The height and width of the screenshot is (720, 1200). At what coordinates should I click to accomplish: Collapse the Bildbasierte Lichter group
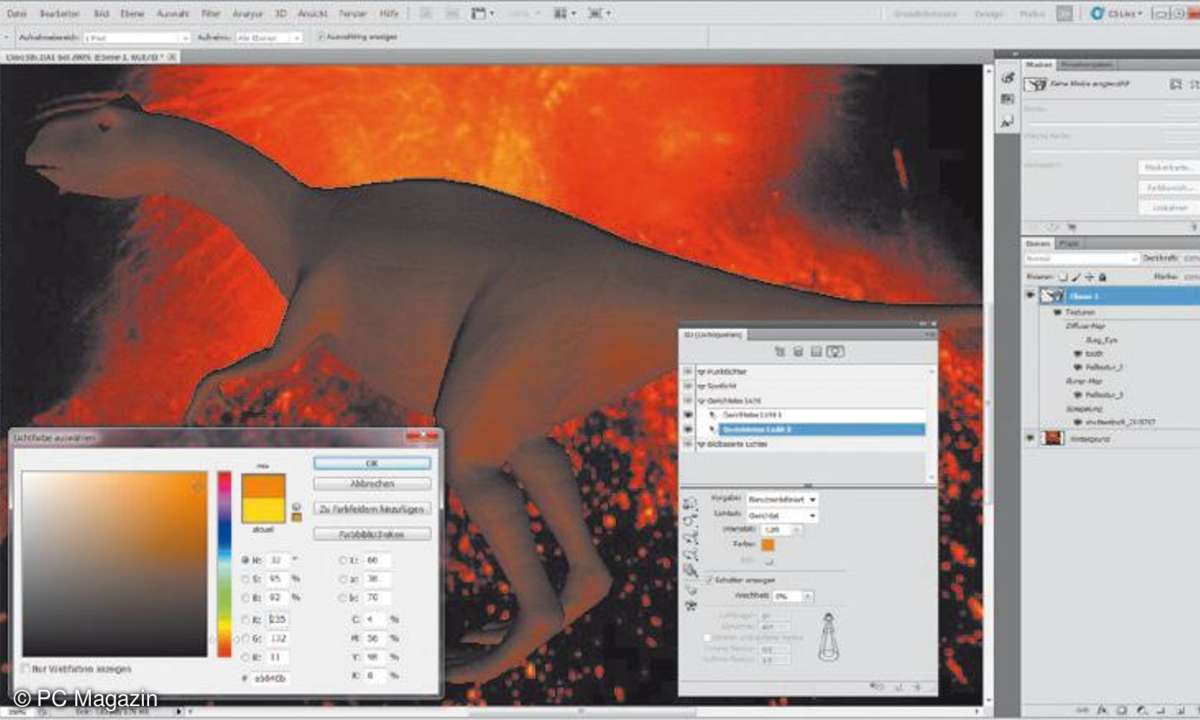click(701, 443)
